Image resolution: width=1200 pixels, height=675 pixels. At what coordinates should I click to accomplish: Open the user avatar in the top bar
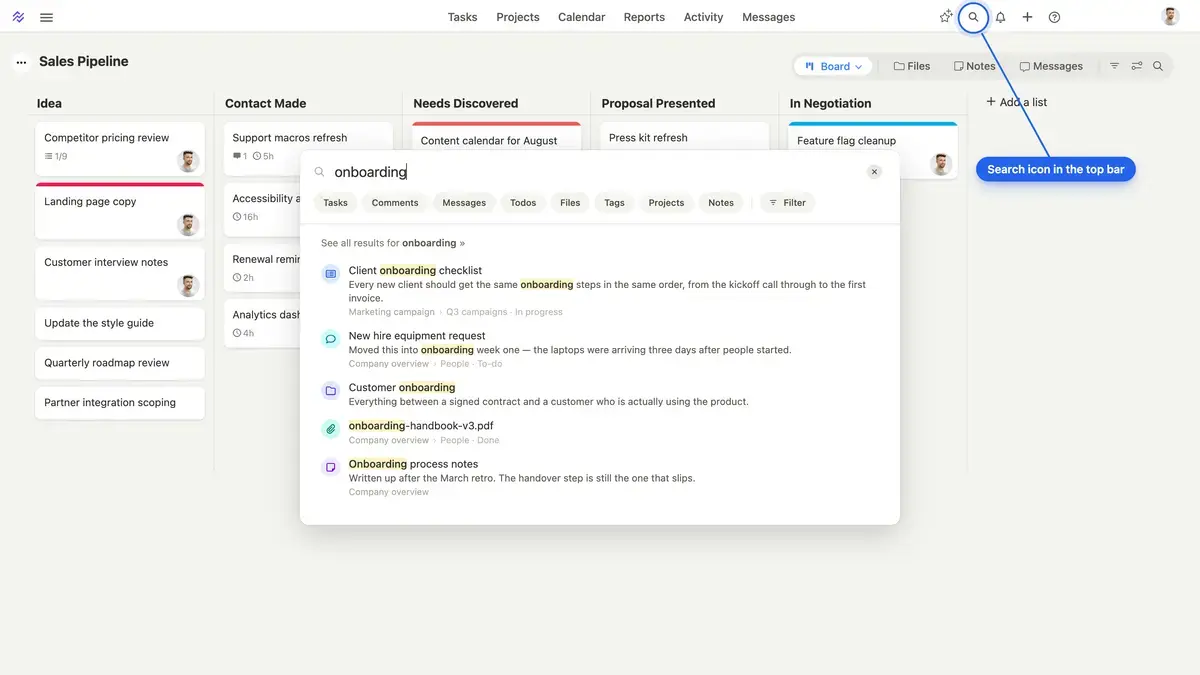pos(1170,17)
